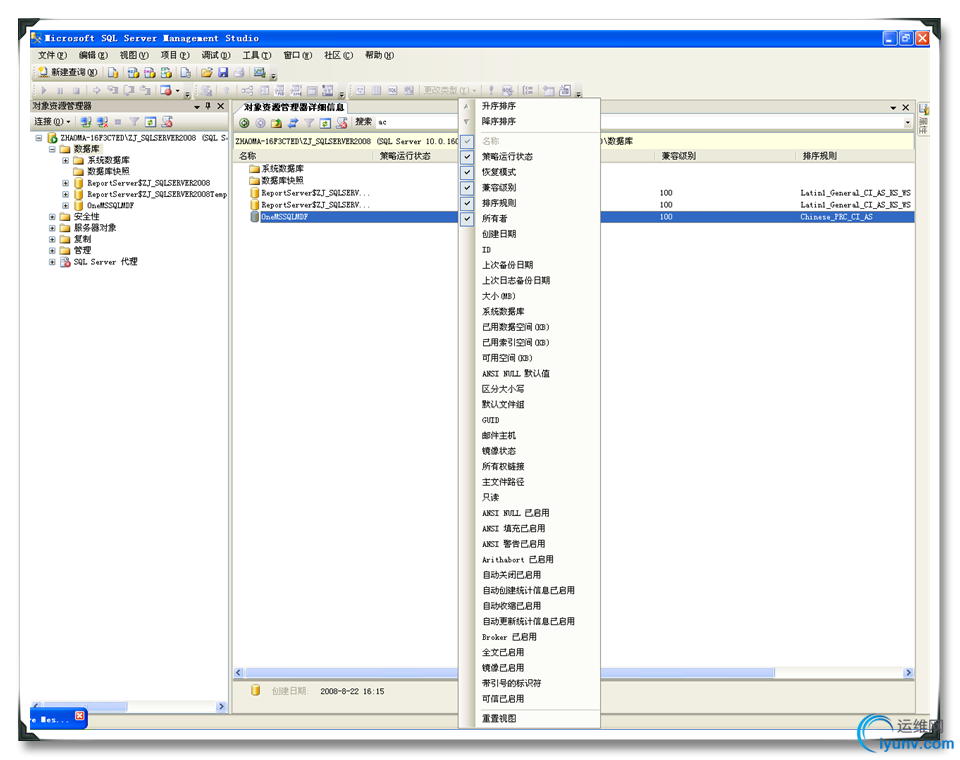Expand the 服务器对象 tree node

[52, 228]
